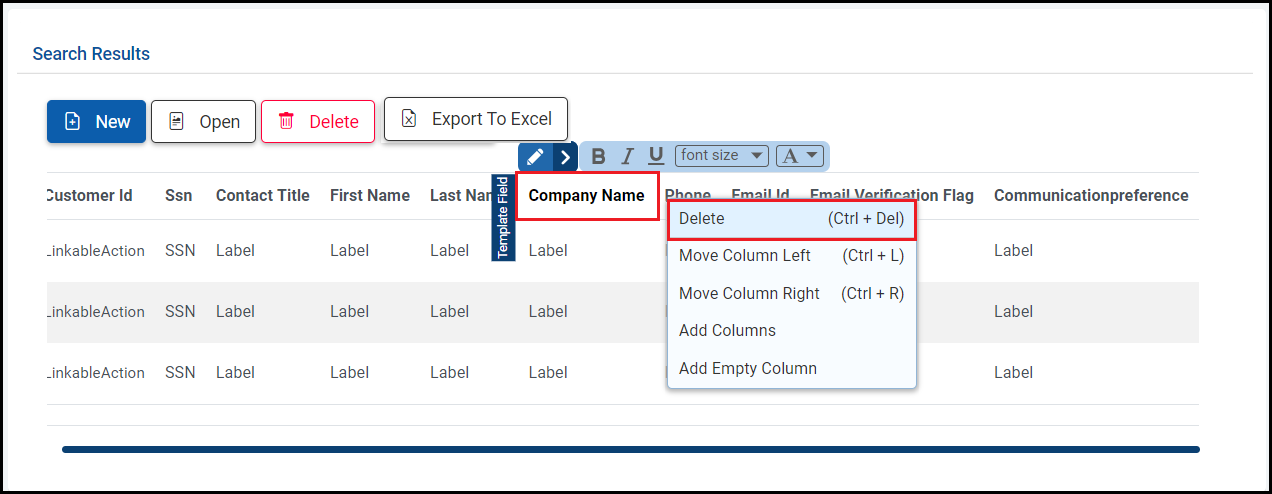The width and height of the screenshot is (1272, 494).
Task: Click the New button
Action: 97,121
